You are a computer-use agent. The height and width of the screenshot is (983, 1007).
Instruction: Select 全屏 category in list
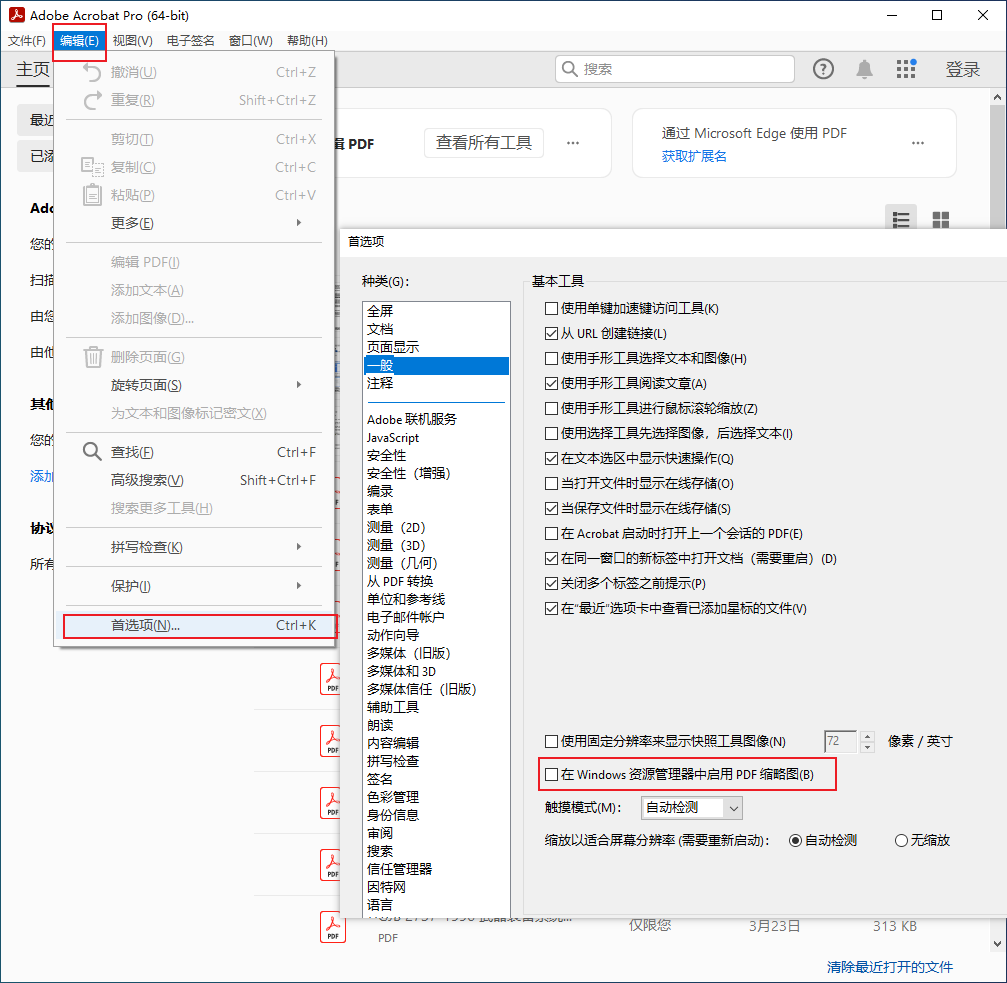(x=436, y=311)
